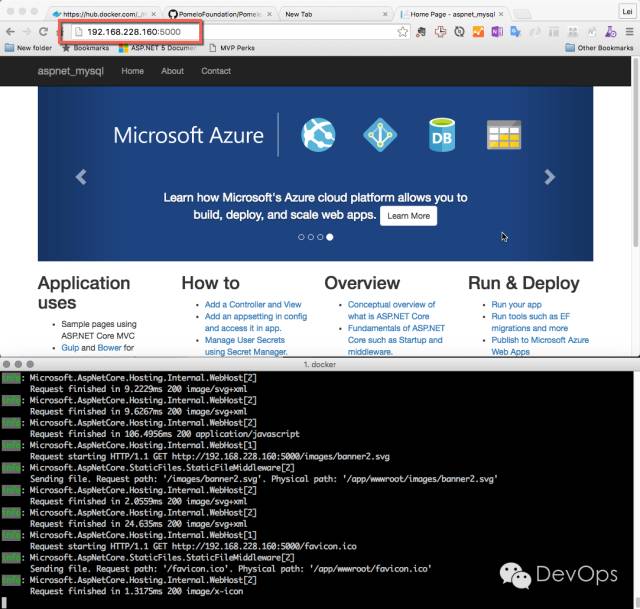The height and width of the screenshot is (609, 640).
Task: Select the fourth carousel indicator dot
Action: point(330,237)
